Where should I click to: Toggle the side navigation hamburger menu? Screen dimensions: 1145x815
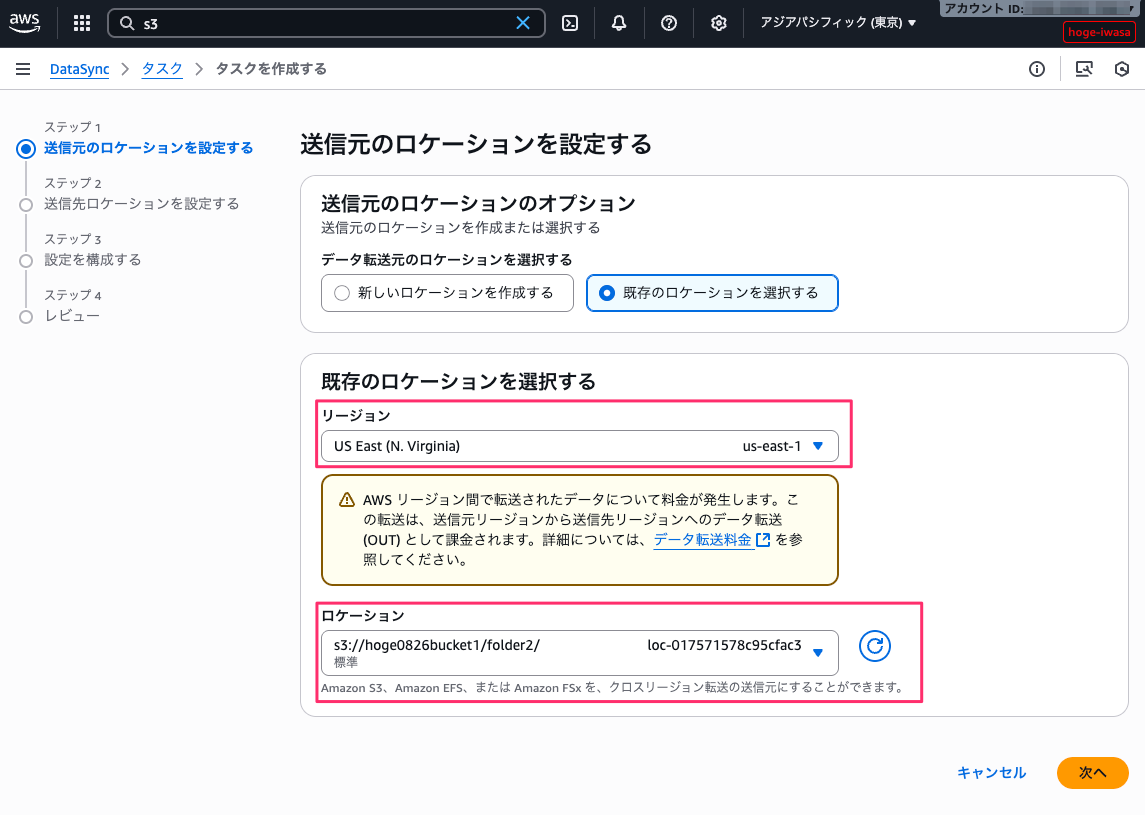(23, 69)
